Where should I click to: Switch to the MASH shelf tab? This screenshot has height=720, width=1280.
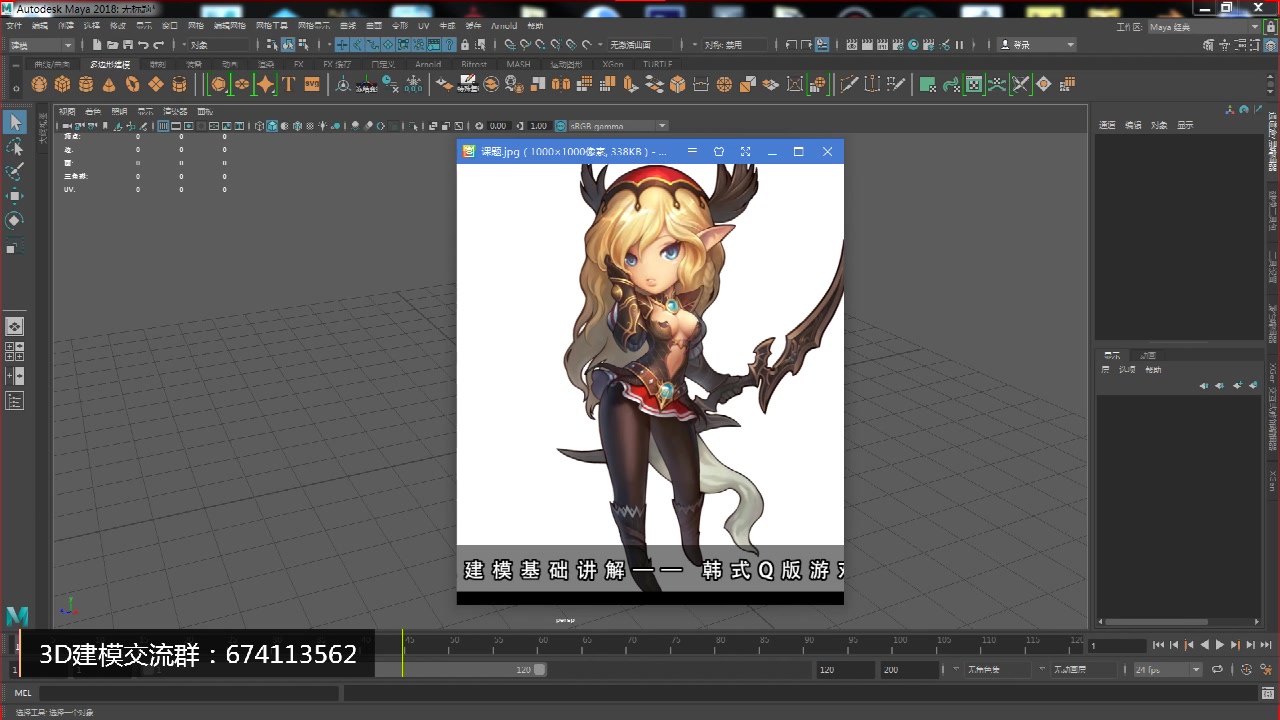(x=518, y=64)
